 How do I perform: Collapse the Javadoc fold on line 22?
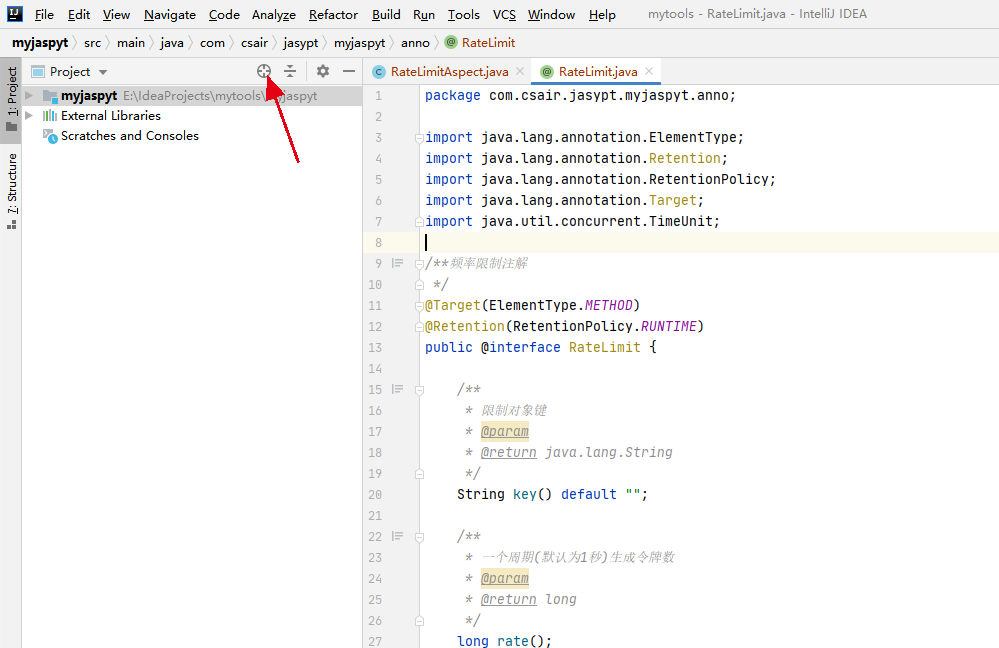pyautogui.click(x=419, y=537)
